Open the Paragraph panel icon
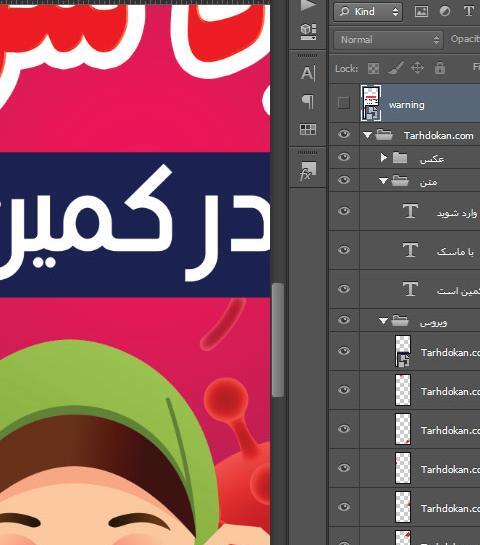 [308, 102]
